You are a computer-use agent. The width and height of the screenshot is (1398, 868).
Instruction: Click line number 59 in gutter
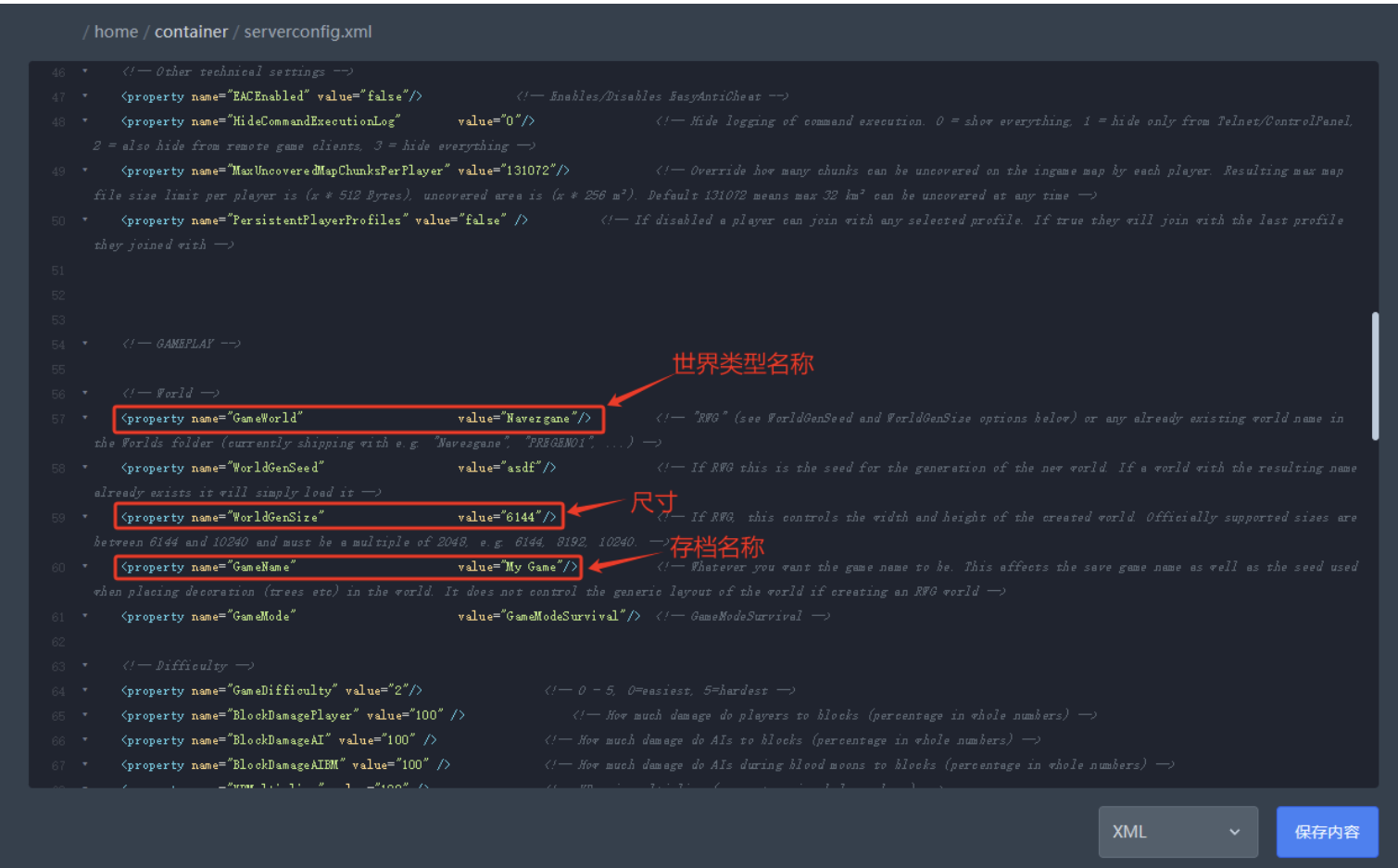[58, 517]
